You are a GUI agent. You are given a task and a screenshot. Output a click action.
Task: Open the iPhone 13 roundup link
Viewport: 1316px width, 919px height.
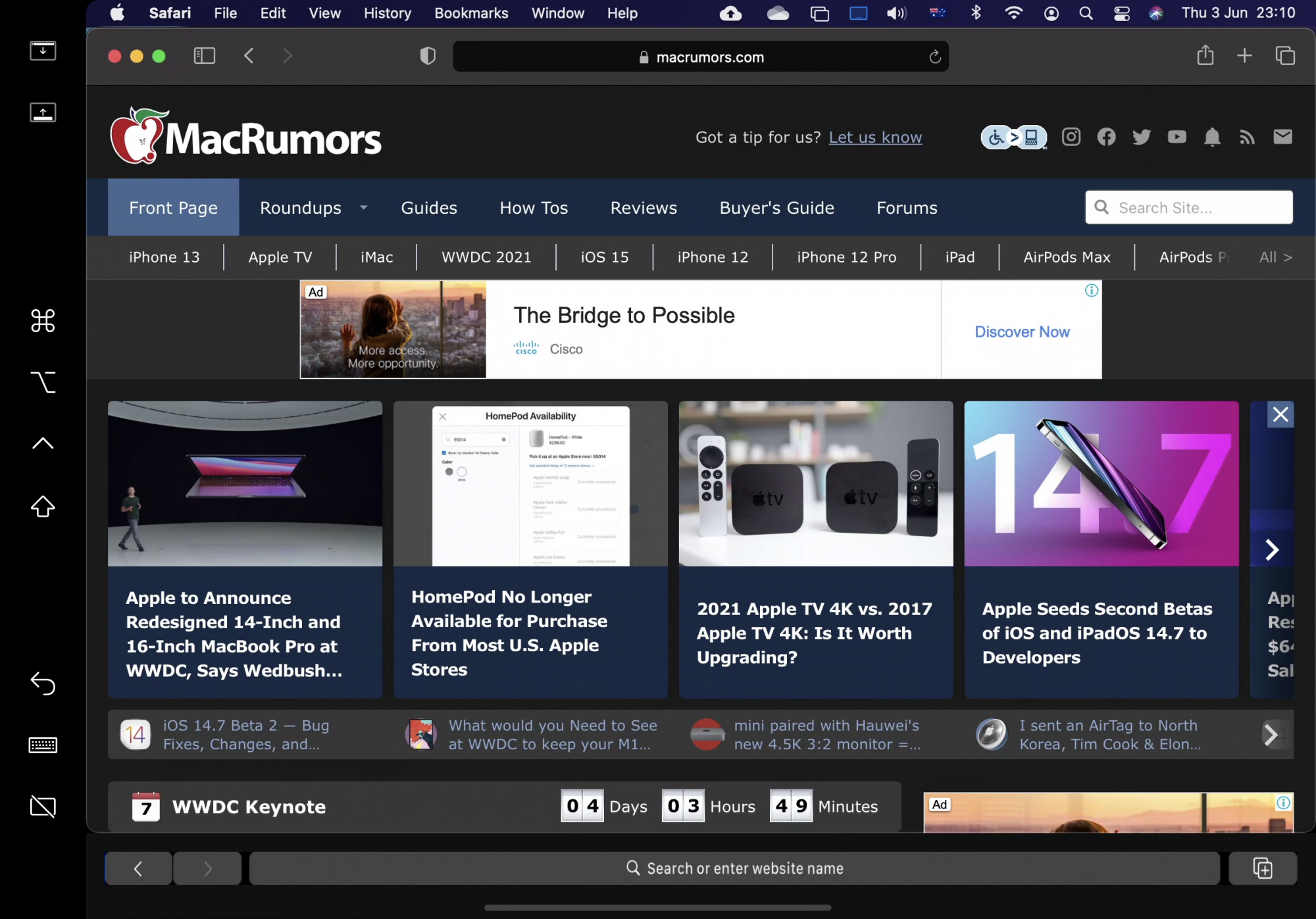tap(164, 257)
